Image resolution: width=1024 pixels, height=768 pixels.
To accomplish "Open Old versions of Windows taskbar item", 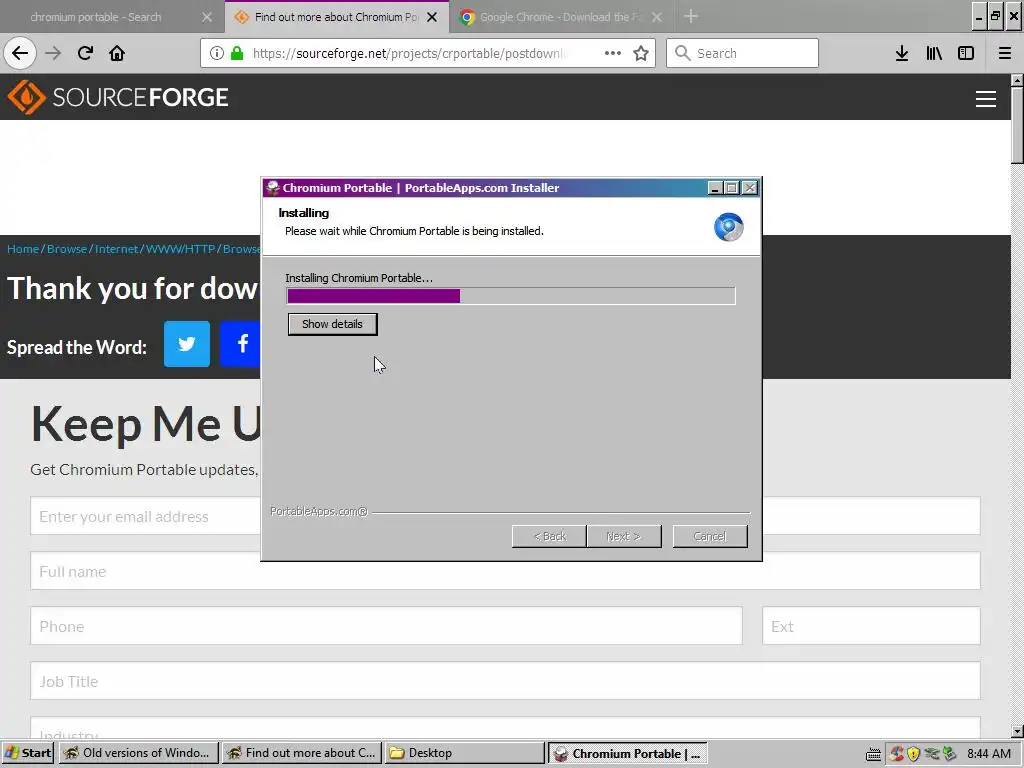I will coord(138,753).
